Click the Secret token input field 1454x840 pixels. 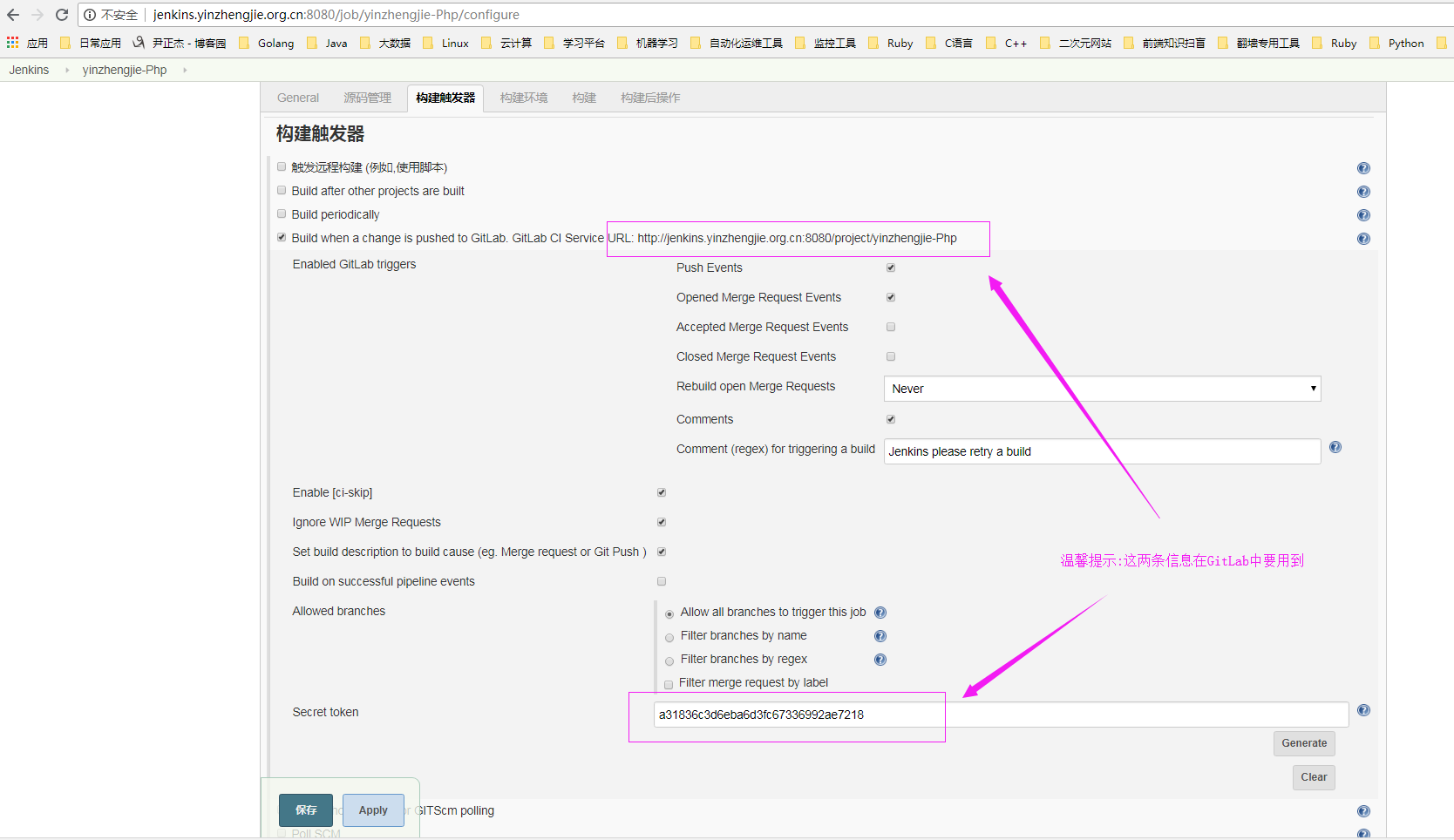pos(1001,715)
